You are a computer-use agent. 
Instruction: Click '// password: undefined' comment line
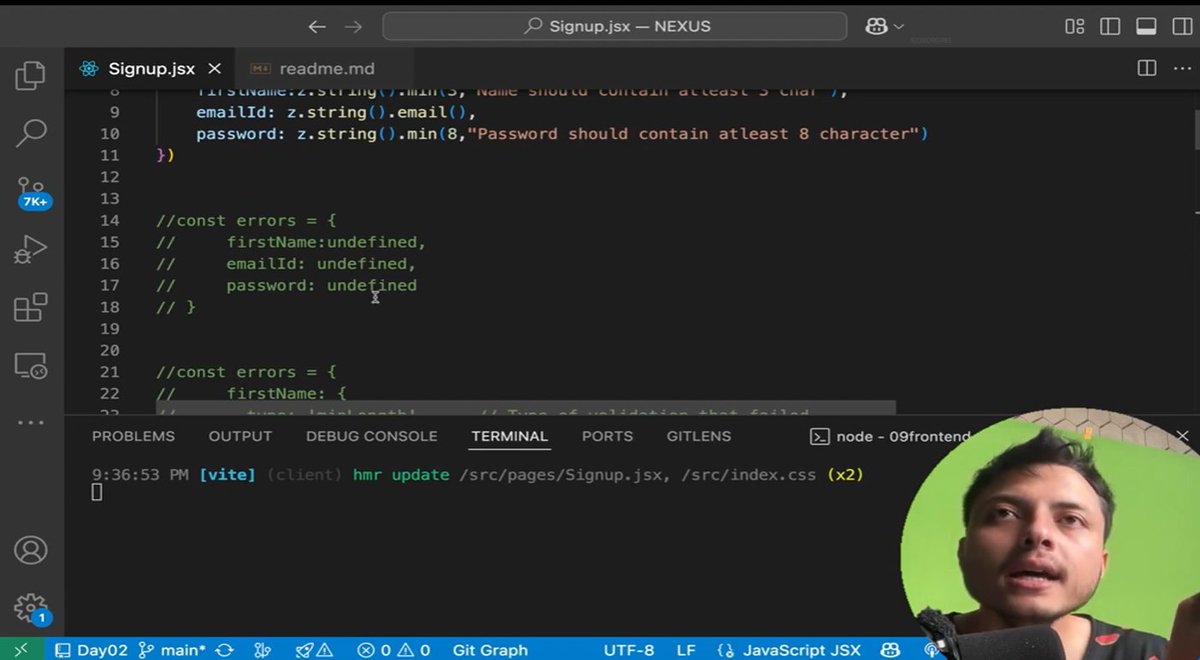pos(286,285)
